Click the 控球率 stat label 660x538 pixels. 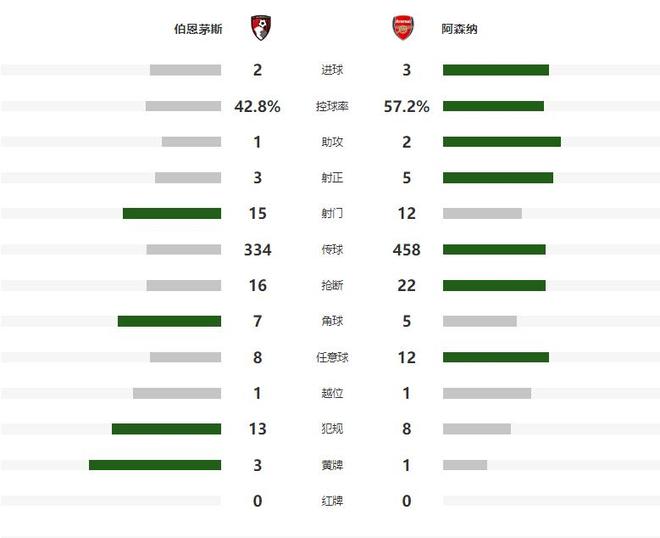click(x=332, y=106)
